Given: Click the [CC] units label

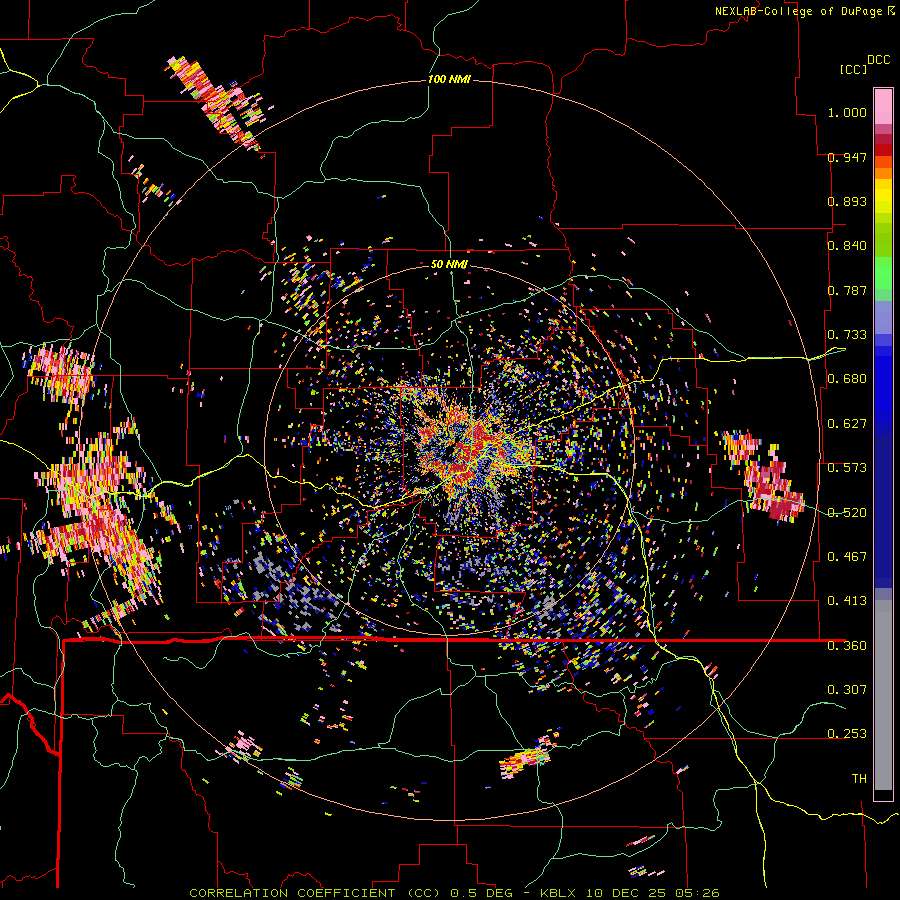Looking at the screenshot, I should pyautogui.click(x=853, y=69).
